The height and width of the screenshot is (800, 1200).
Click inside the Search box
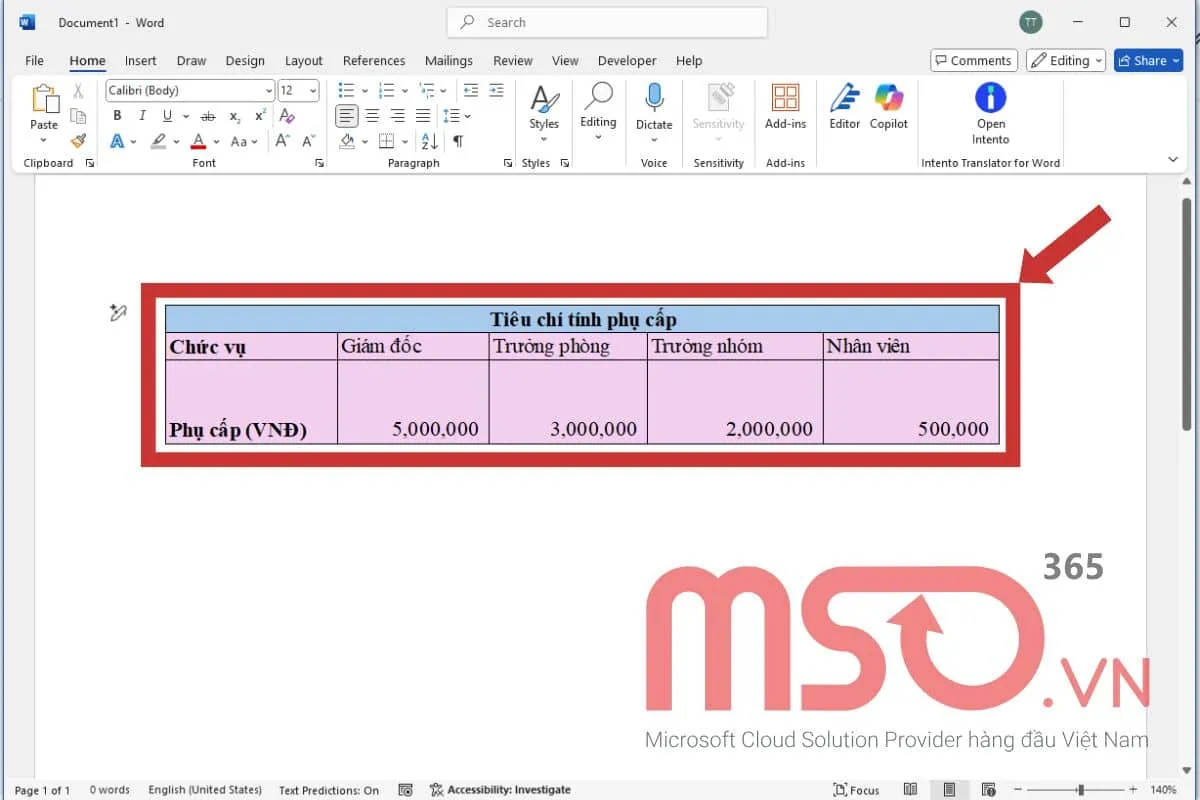point(606,22)
